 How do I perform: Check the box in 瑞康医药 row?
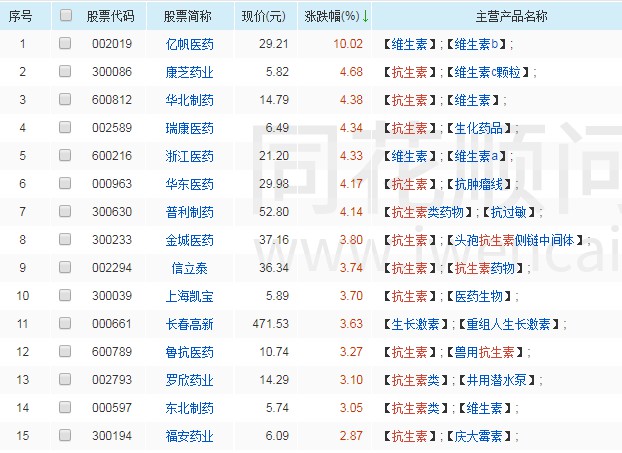point(65,127)
